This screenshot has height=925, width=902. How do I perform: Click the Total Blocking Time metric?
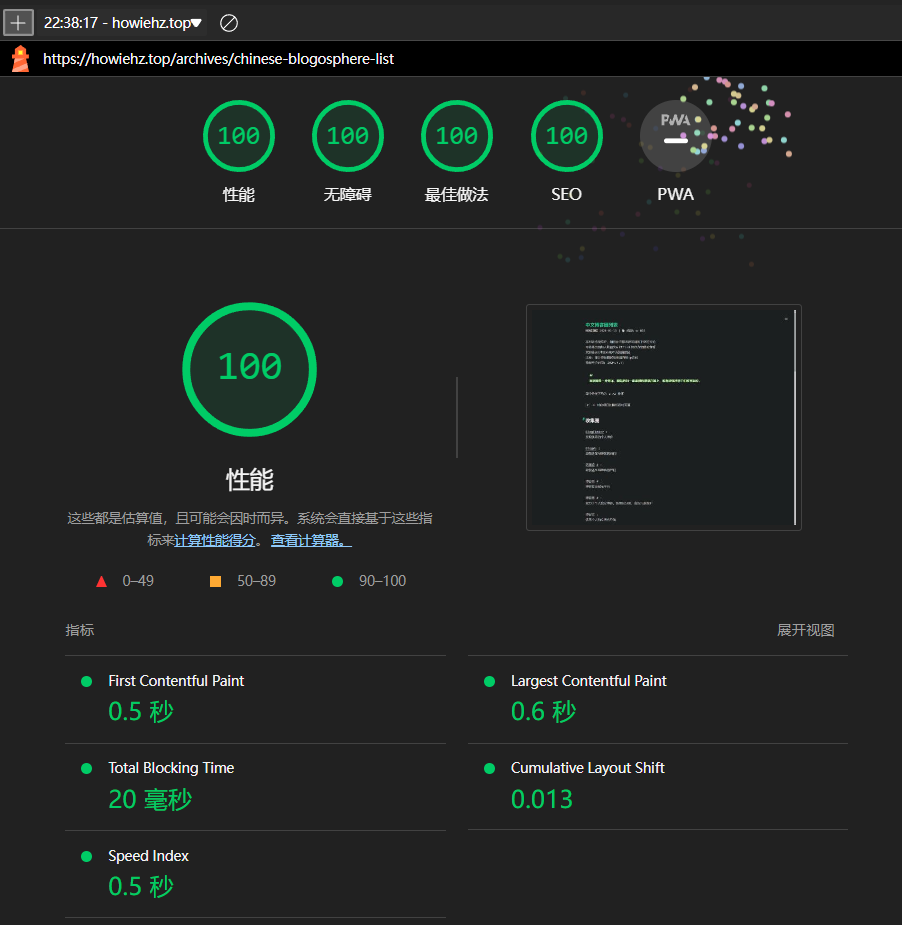pos(171,768)
